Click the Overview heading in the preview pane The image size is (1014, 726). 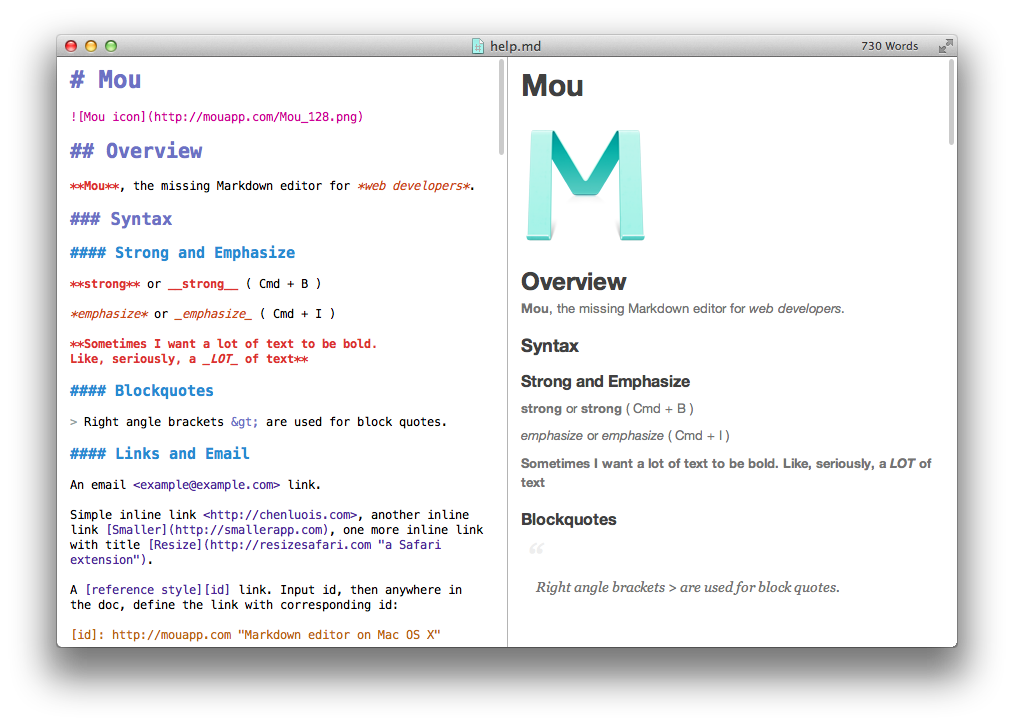573,282
